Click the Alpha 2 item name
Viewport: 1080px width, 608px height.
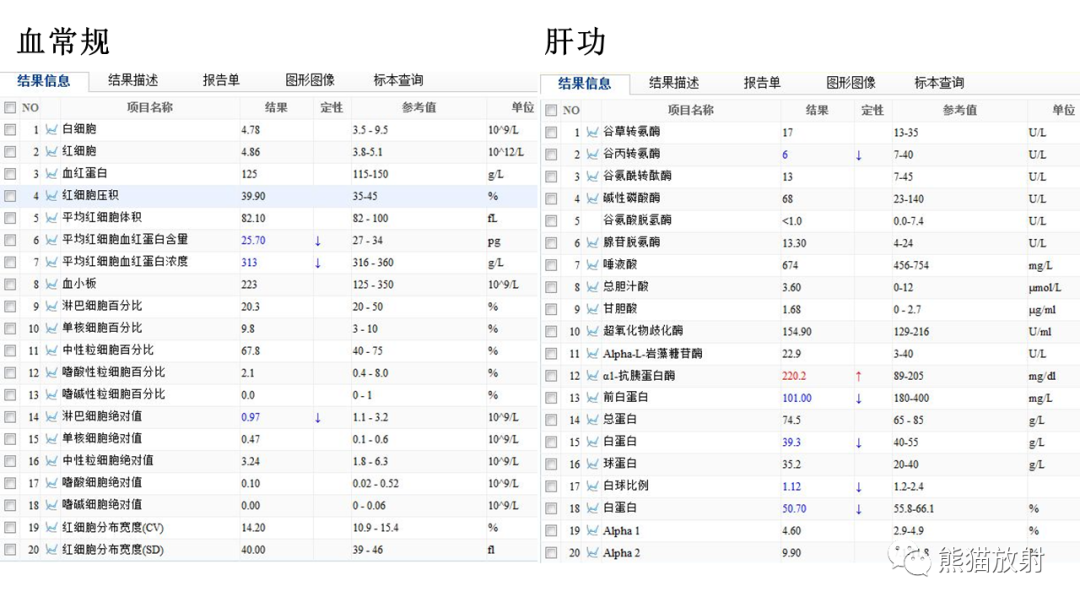pyautogui.click(x=621, y=553)
